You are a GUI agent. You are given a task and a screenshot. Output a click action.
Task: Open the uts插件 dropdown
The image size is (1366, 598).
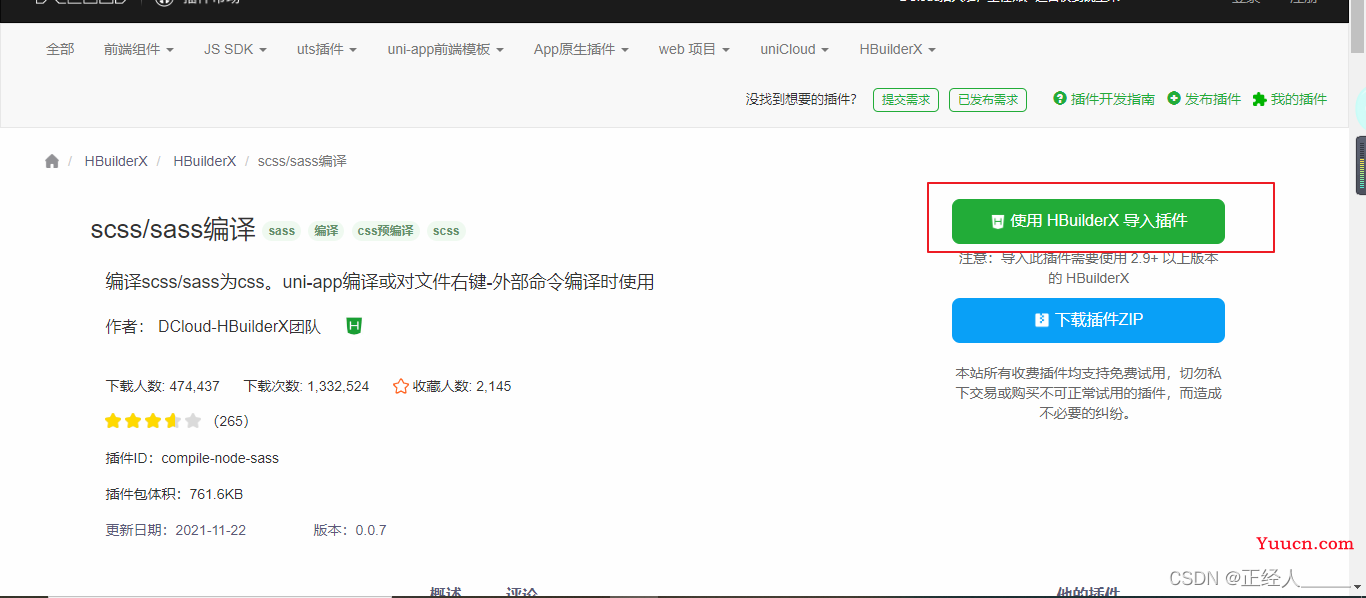coord(327,49)
